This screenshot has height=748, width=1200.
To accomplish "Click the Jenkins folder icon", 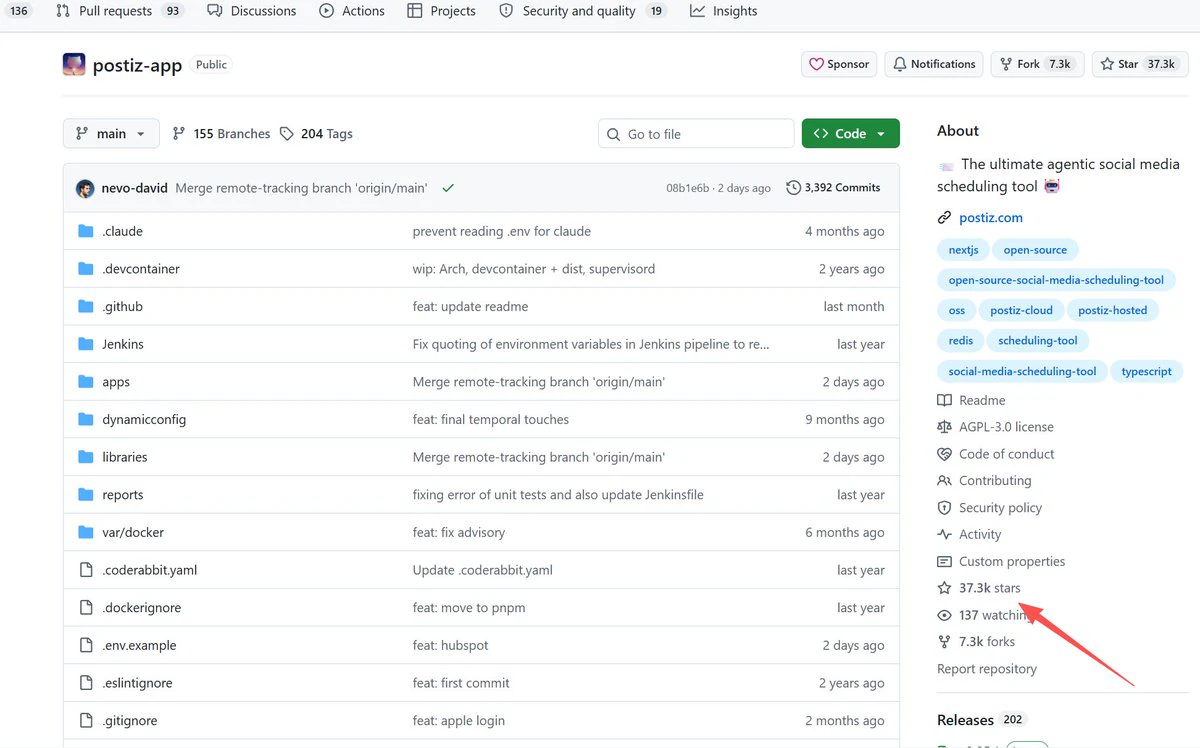I will pos(85,344).
